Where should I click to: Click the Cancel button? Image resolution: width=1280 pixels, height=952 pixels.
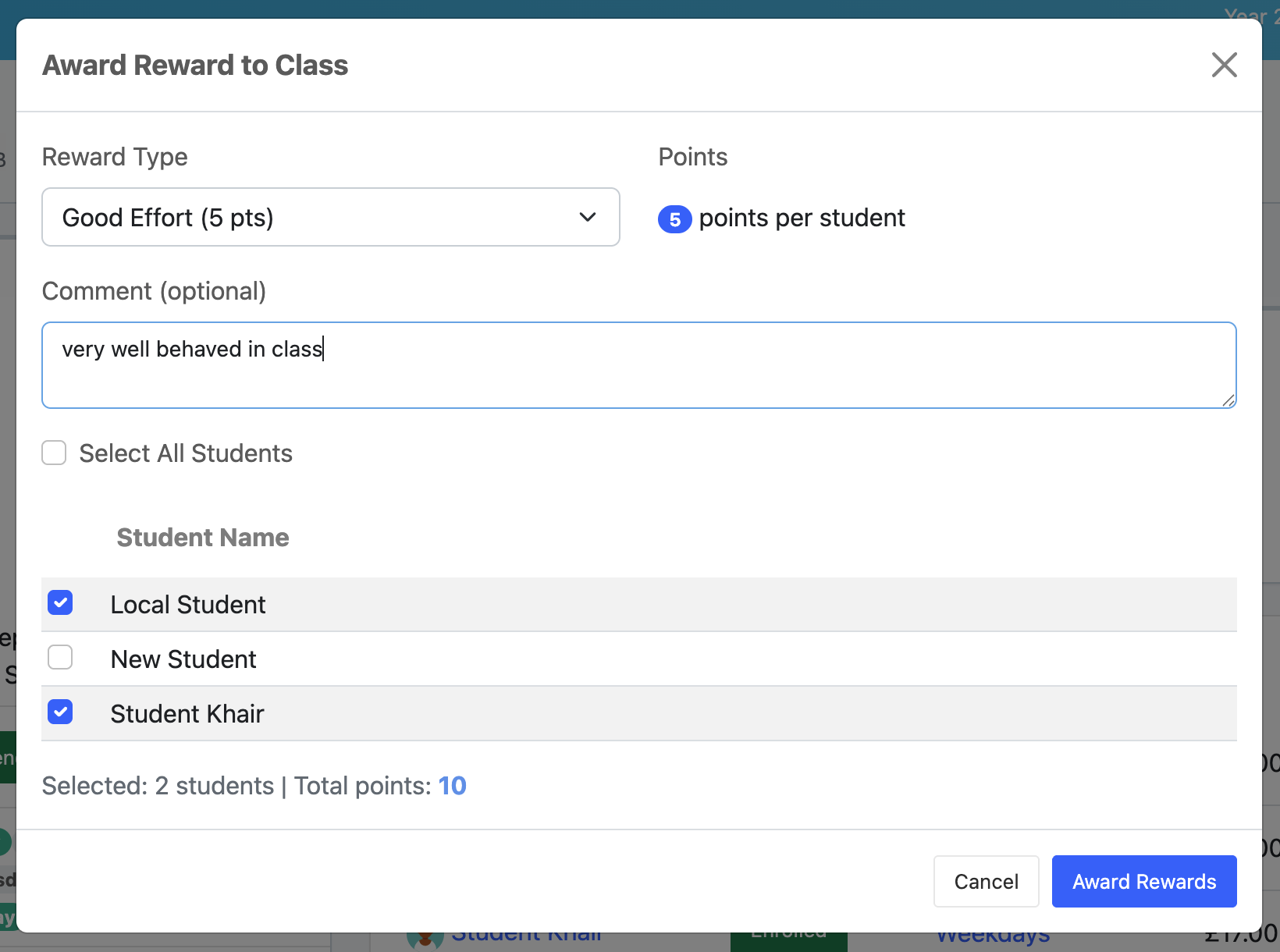pos(987,881)
